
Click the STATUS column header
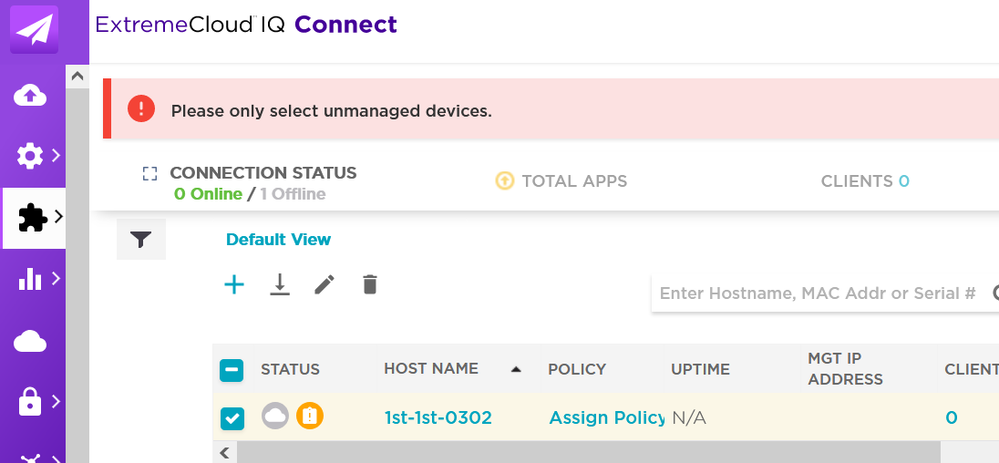click(290, 369)
